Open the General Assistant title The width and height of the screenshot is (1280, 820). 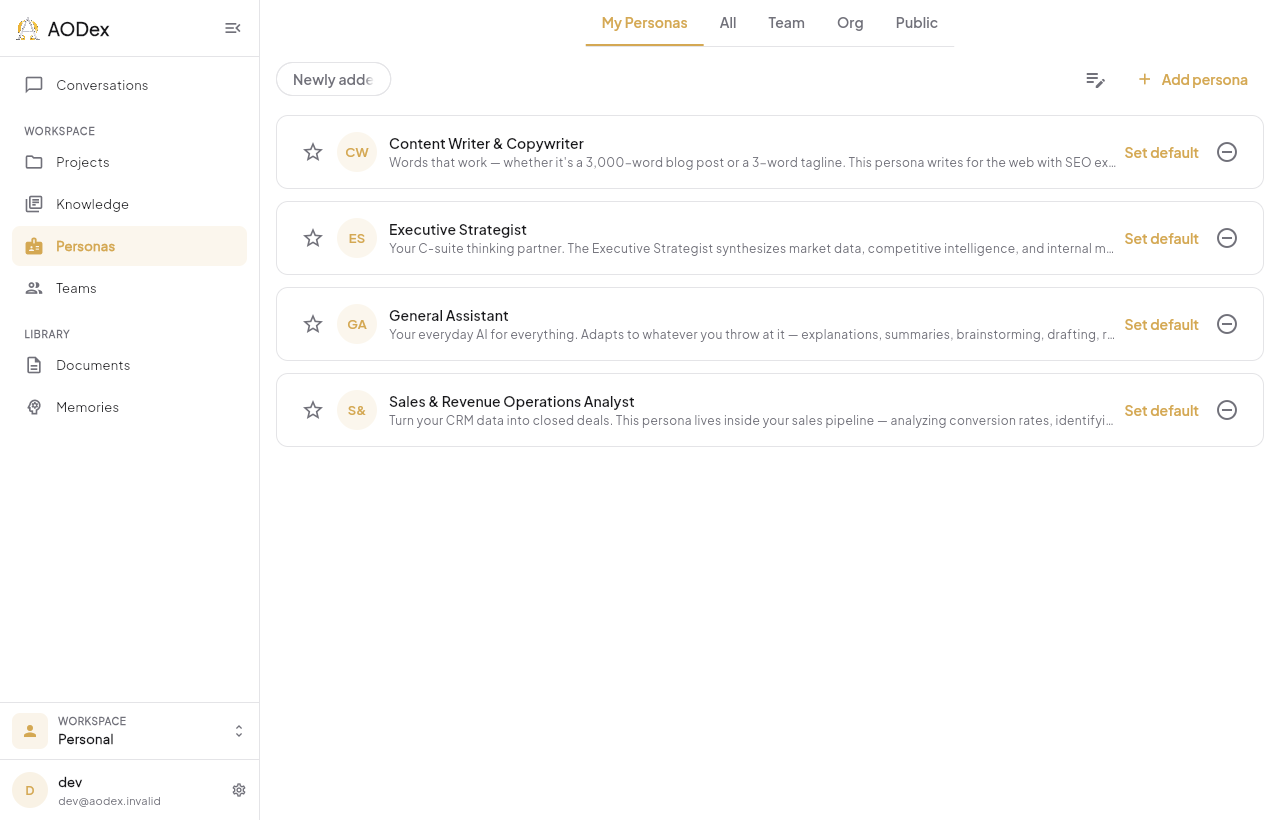click(x=449, y=316)
